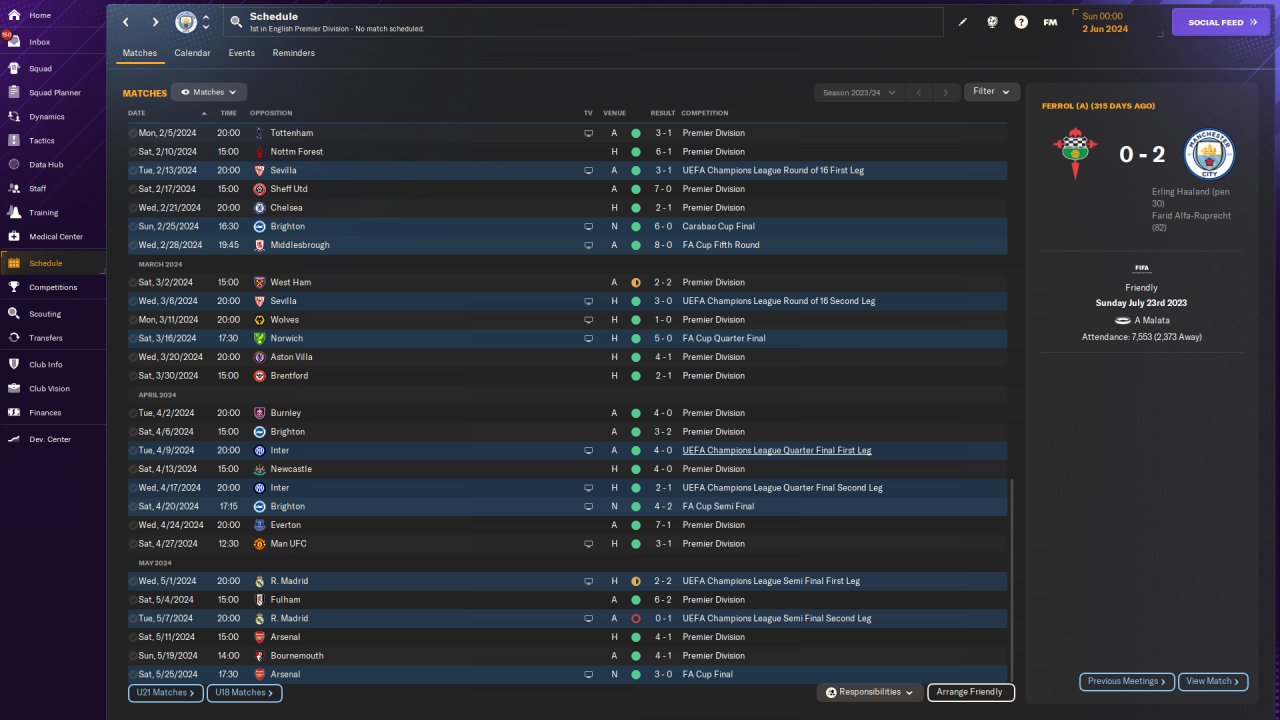Click the U21 Matches button

coord(166,692)
